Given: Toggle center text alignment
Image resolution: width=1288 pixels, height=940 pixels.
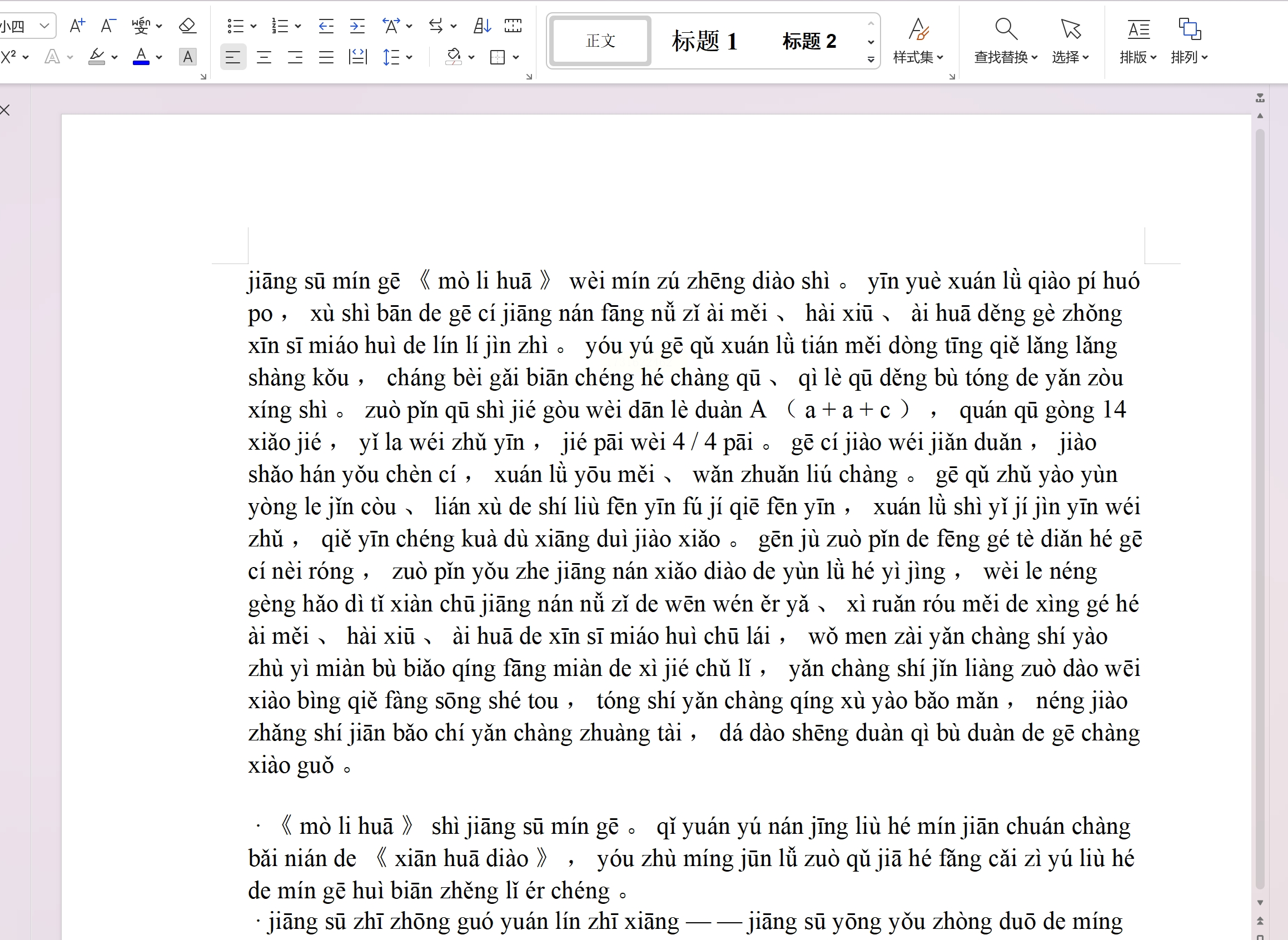Looking at the screenshot, I should point(264,57).
